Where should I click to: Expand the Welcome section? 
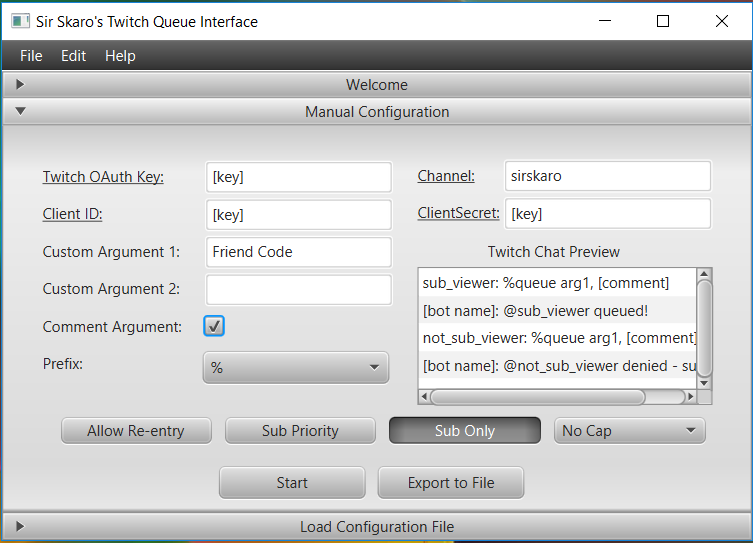(376, 84)
